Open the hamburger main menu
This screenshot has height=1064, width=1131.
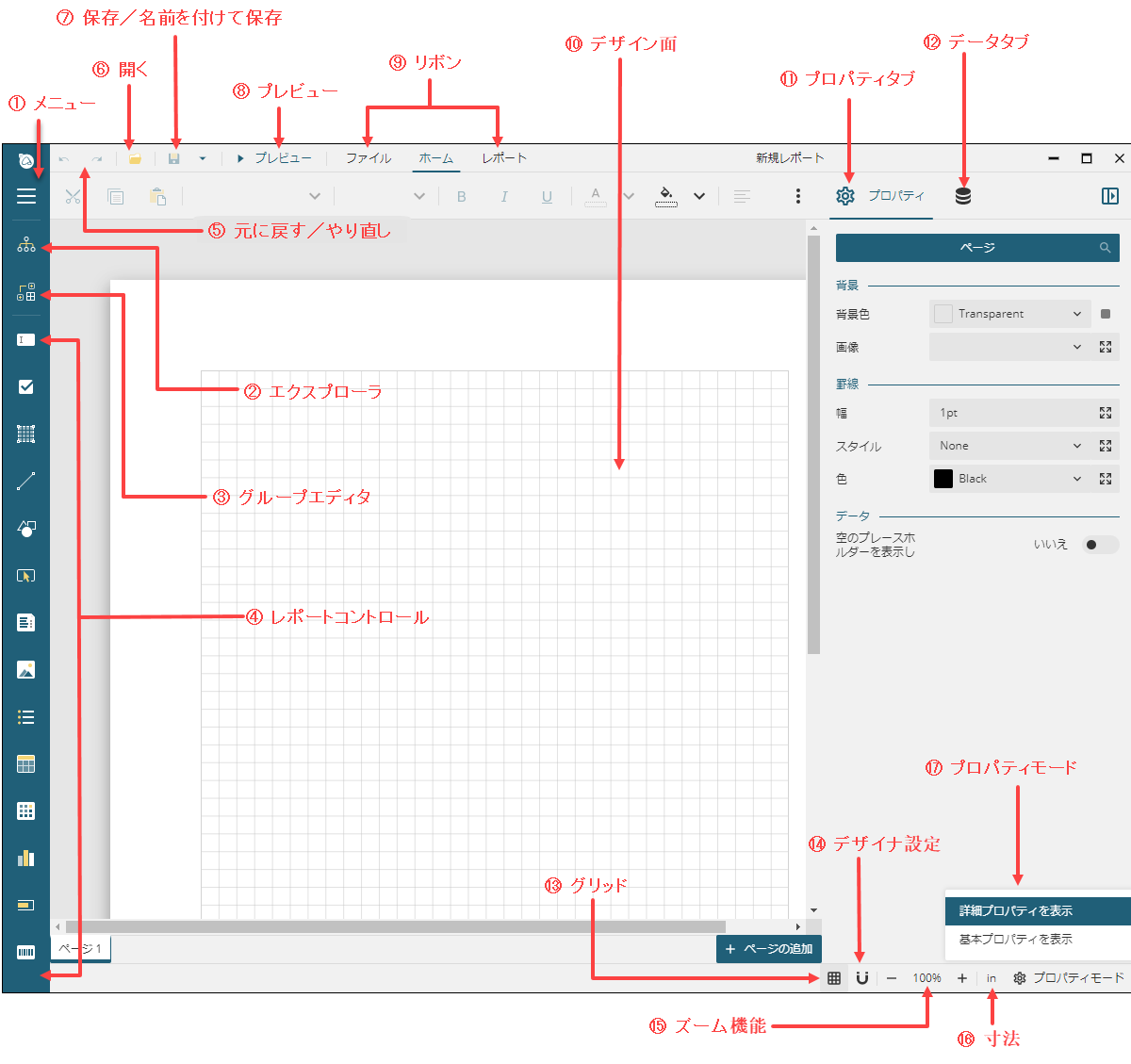coord(26,196)
